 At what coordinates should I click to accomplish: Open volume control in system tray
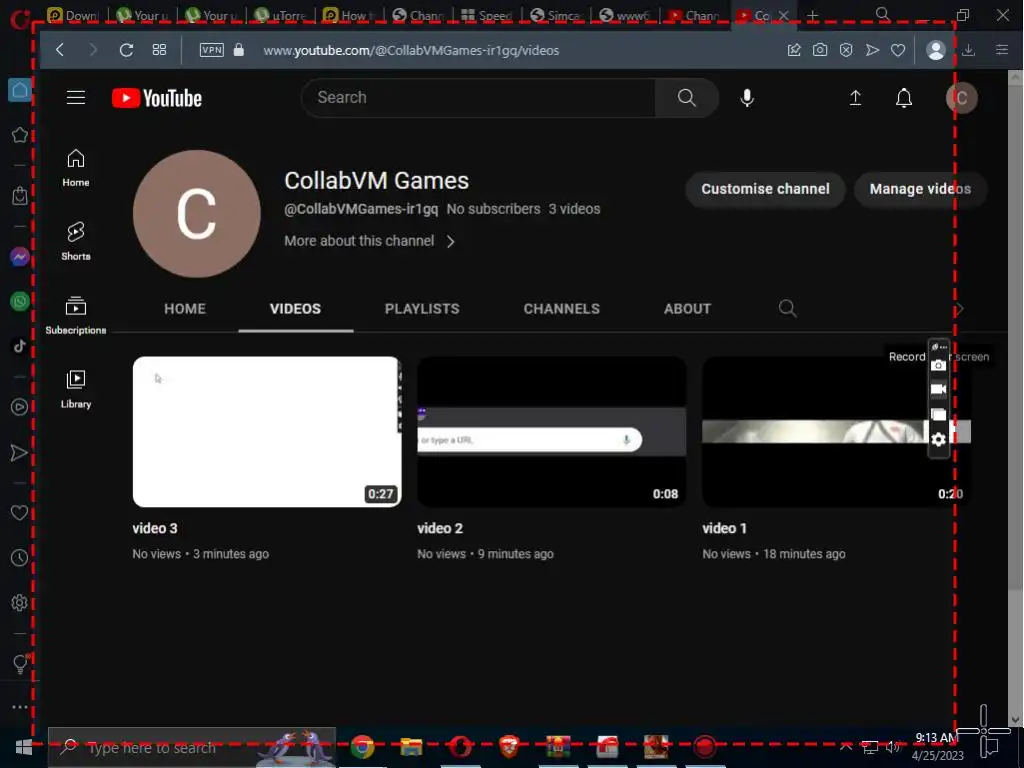tap(893, 746)
